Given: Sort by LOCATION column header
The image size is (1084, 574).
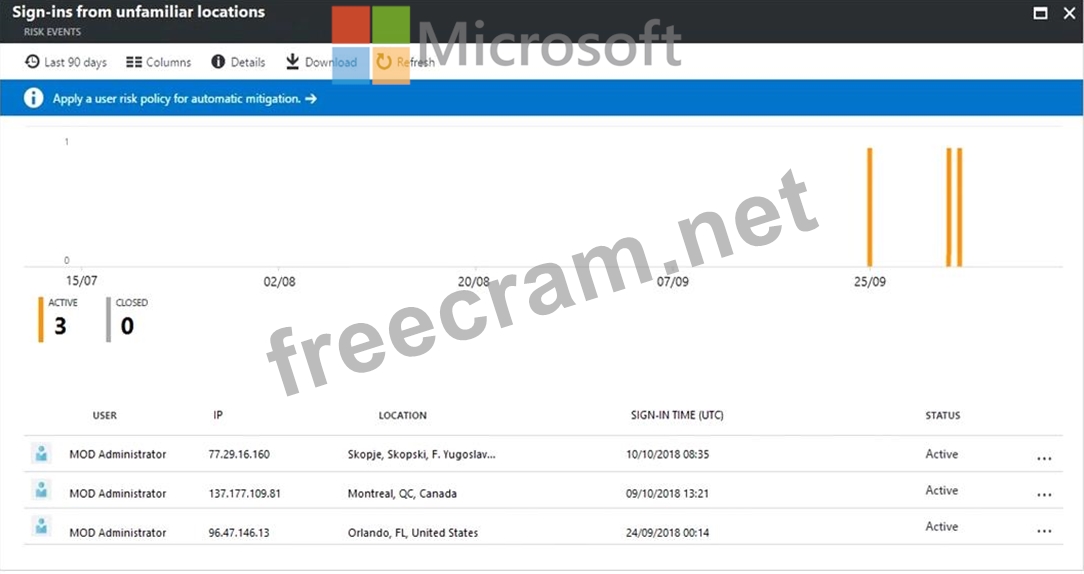Looking at the screenshot, I should pos(402,416).
